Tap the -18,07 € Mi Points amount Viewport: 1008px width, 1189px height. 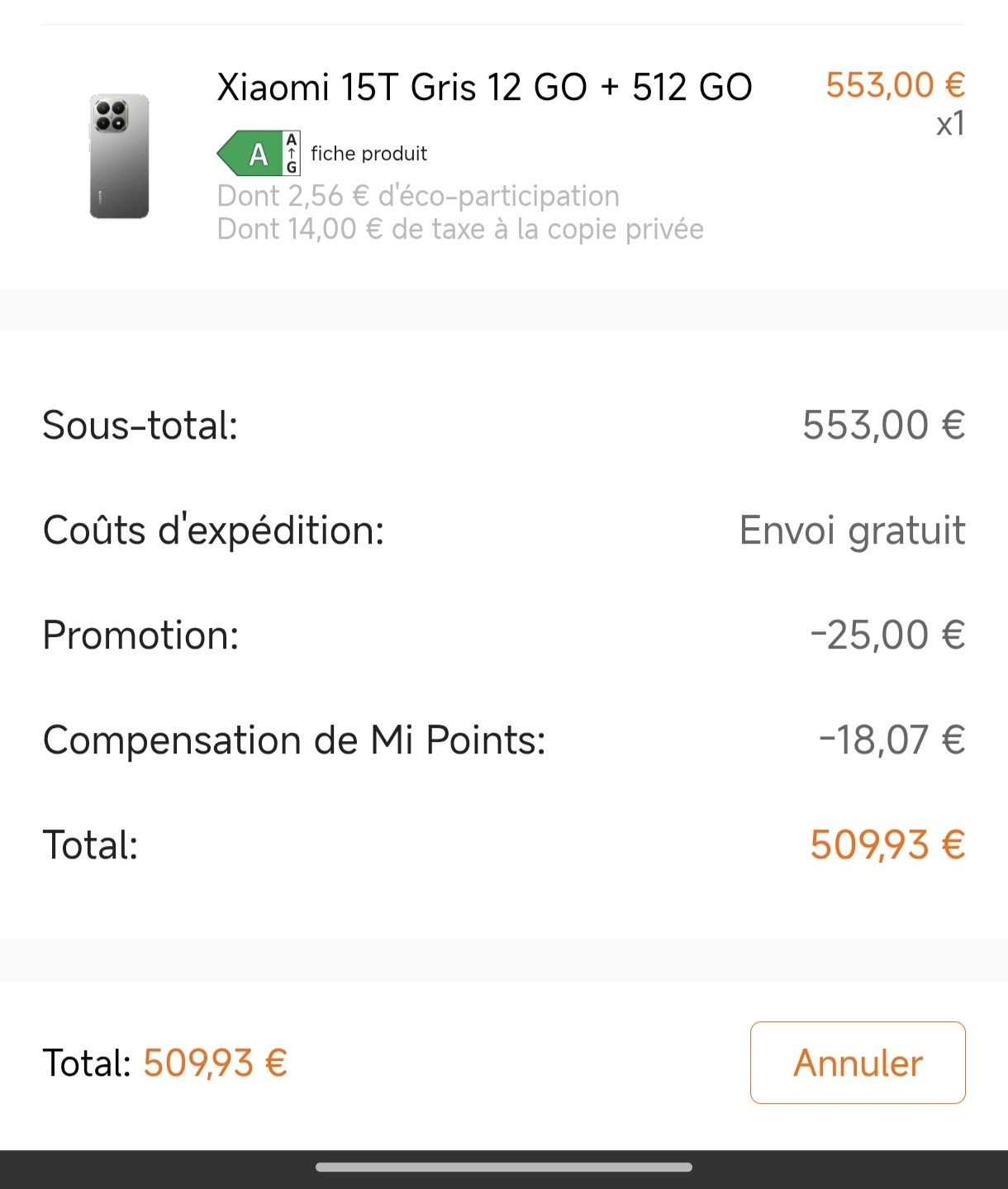pos(892,740)
